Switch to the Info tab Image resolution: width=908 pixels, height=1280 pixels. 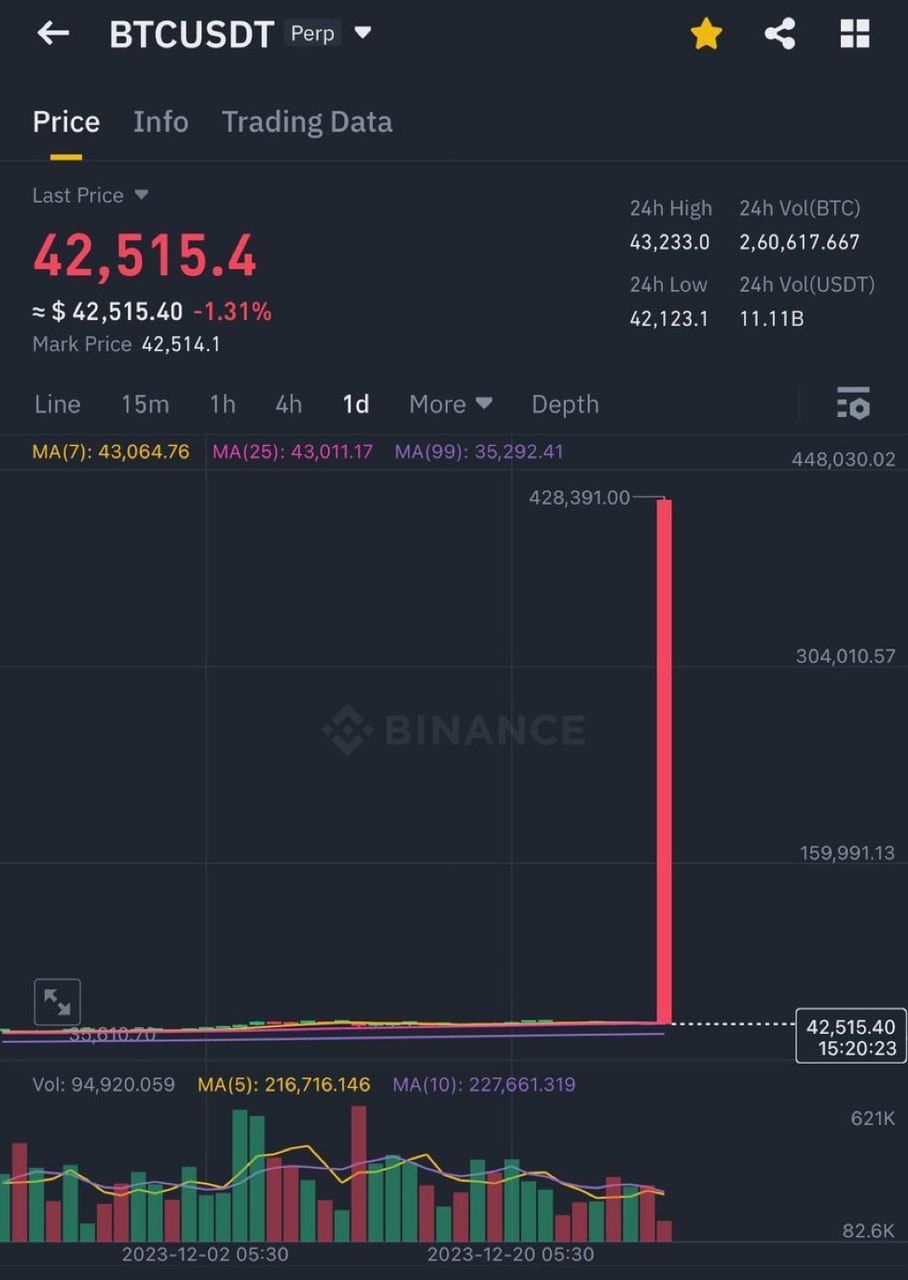[160, 122]
